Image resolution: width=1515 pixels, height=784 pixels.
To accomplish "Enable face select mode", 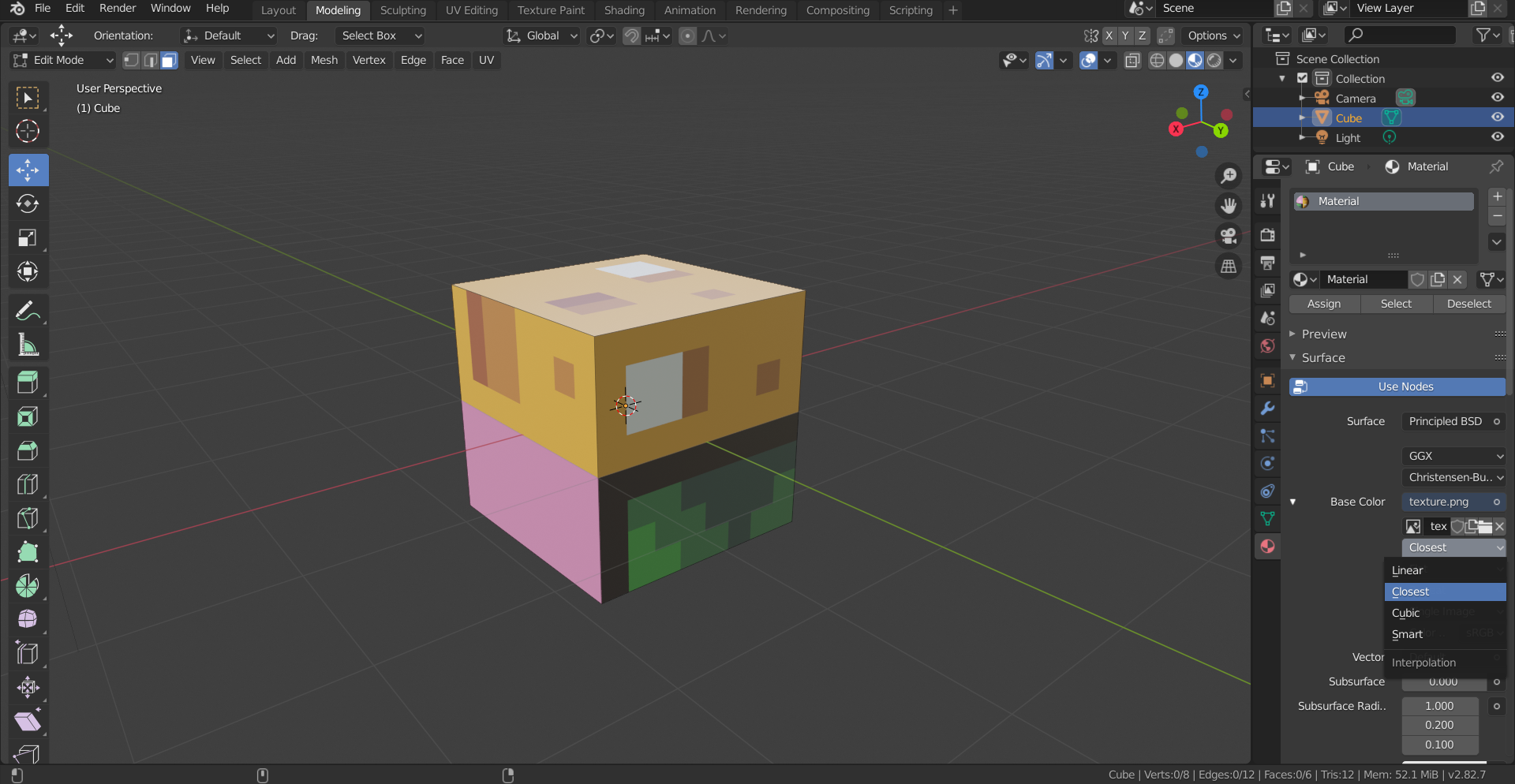I will pos(169,60).
